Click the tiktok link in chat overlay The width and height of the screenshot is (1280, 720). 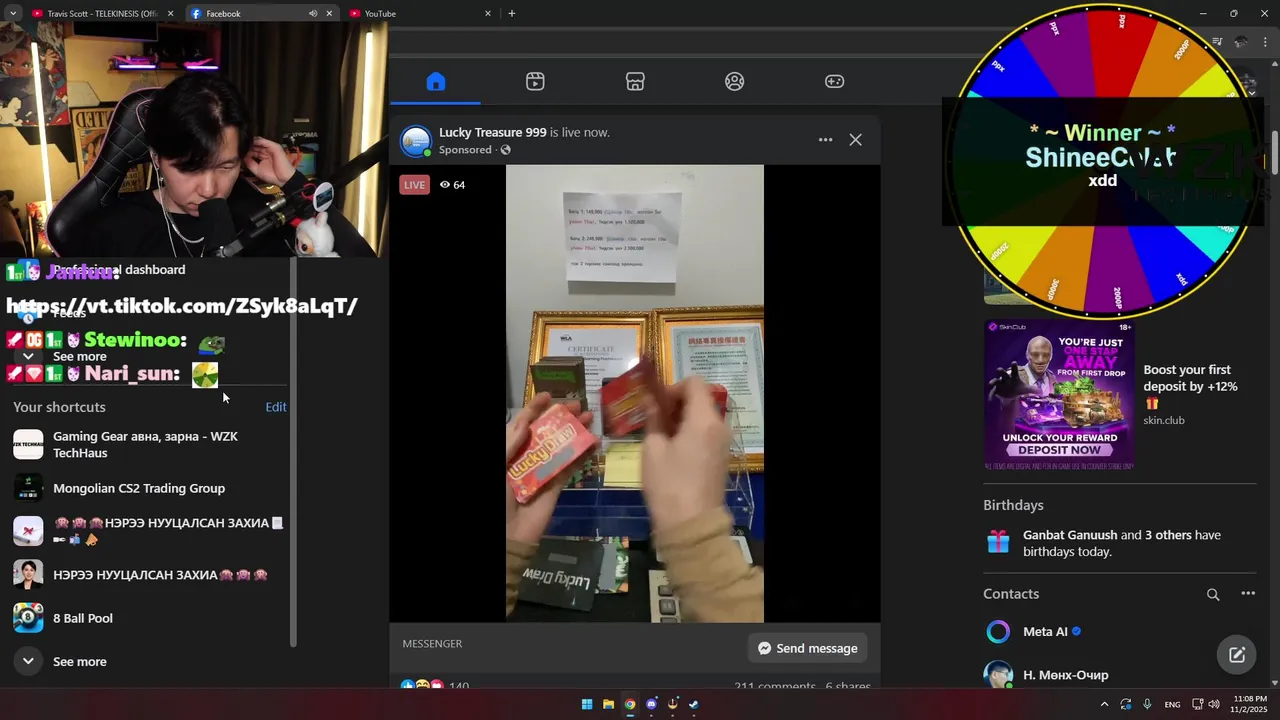pyautogui.click(x=182, y=306)
